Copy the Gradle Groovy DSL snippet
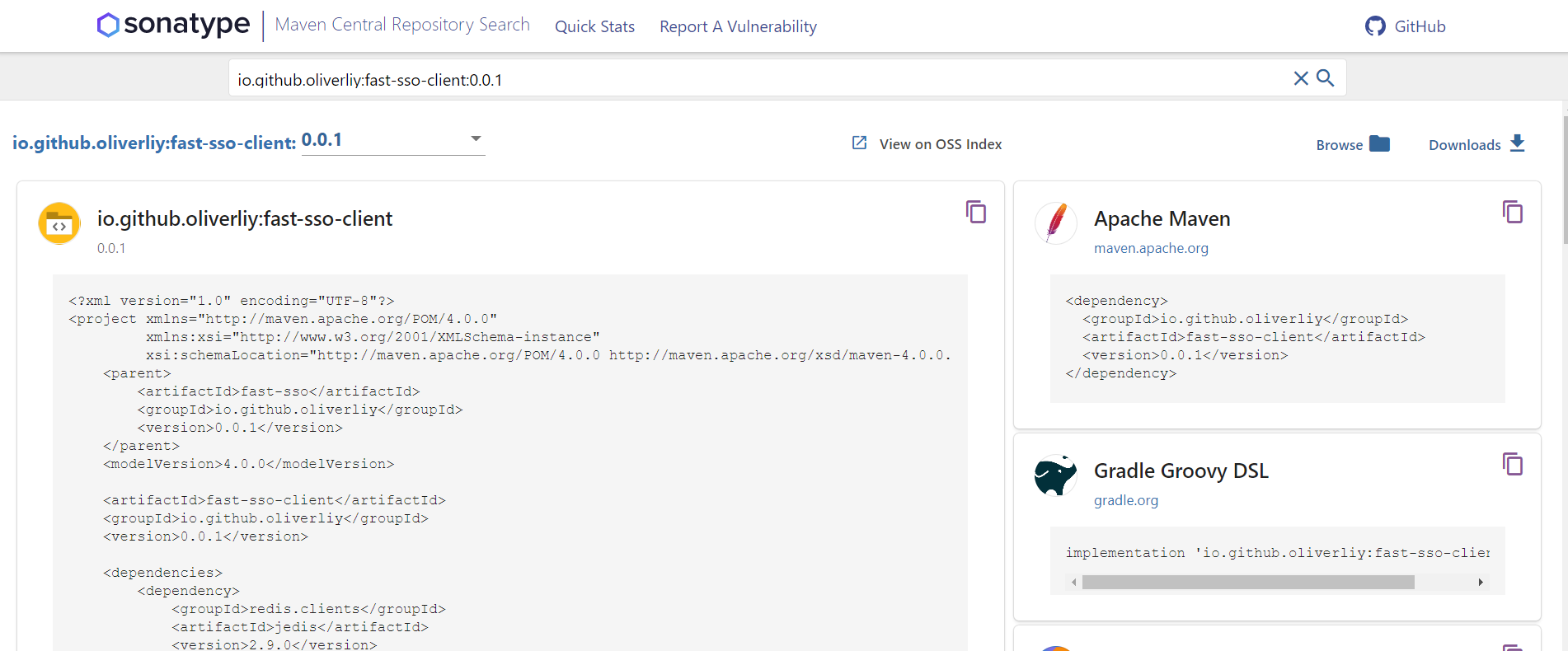Screen dimensions: 1568x651 tap(1513, 465)
